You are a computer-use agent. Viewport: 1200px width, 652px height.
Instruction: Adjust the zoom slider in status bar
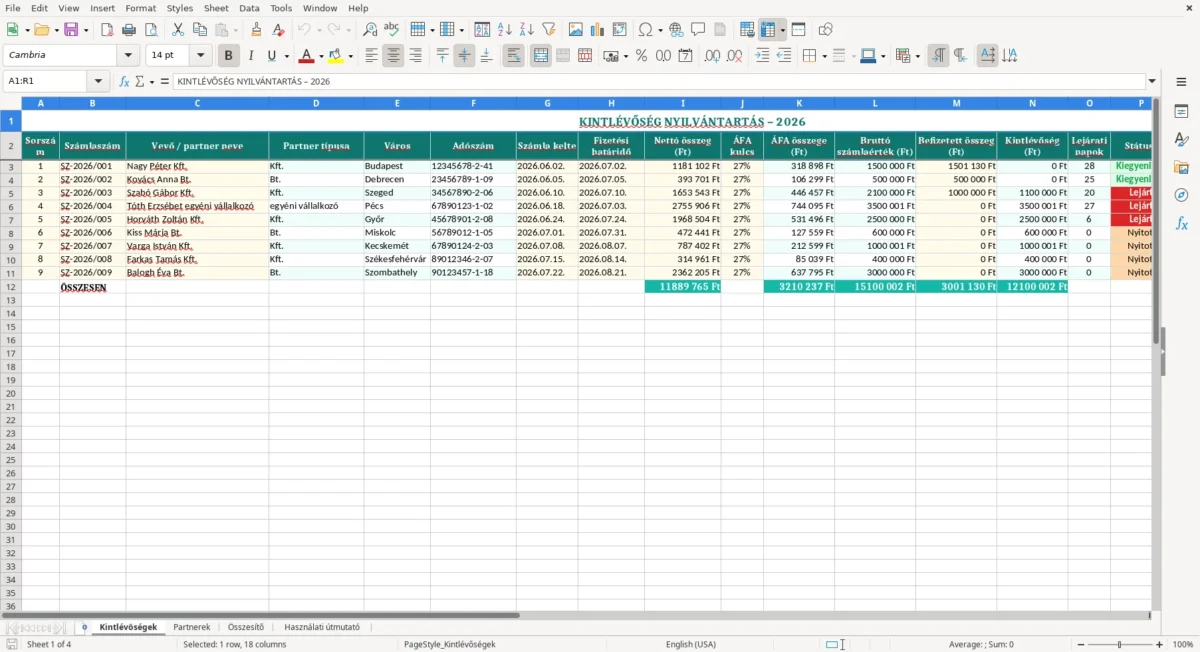tap(1119, 645)
